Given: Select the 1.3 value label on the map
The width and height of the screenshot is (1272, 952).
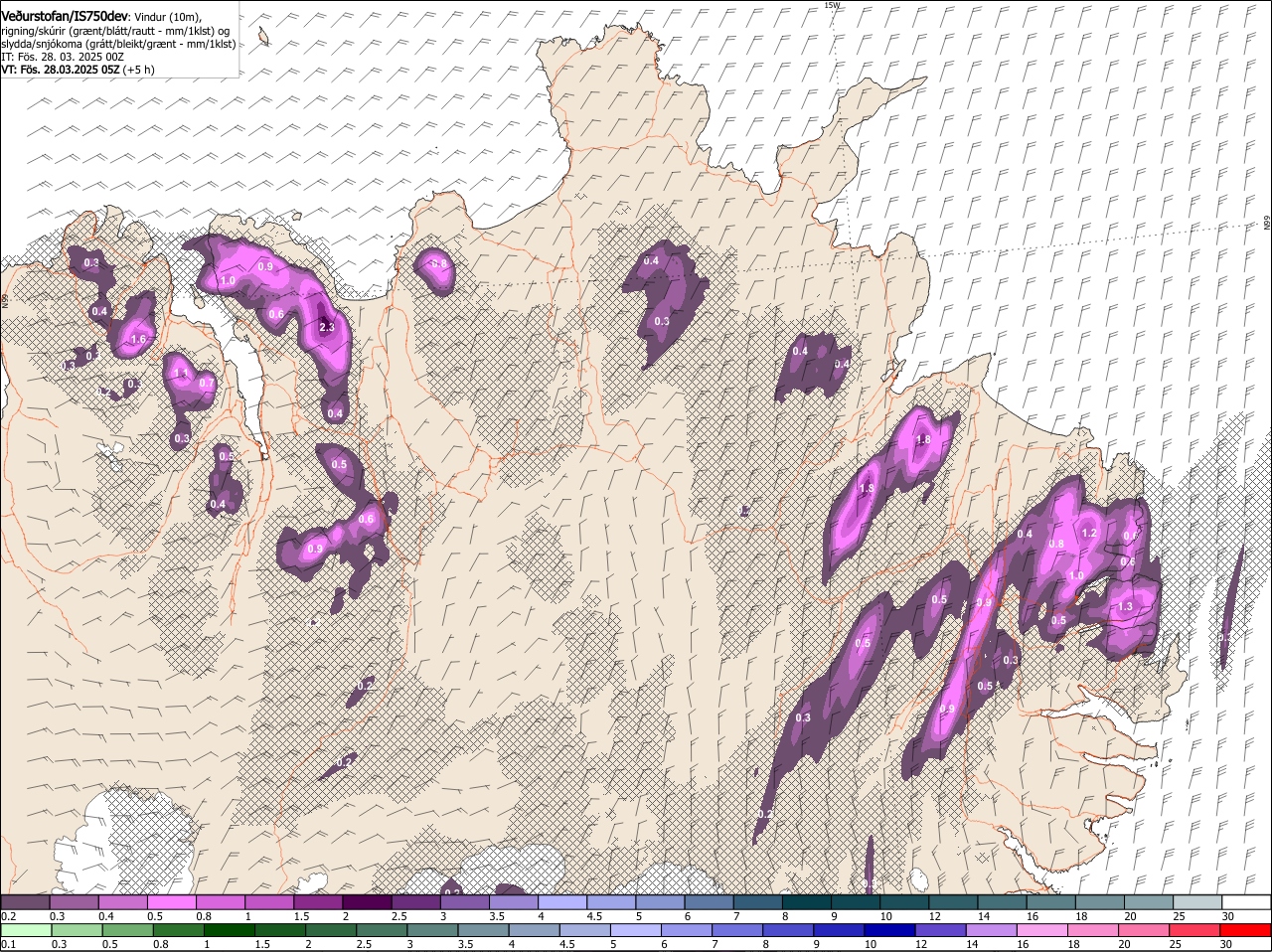Looking at the screenshot, I should coord(1125,606).
